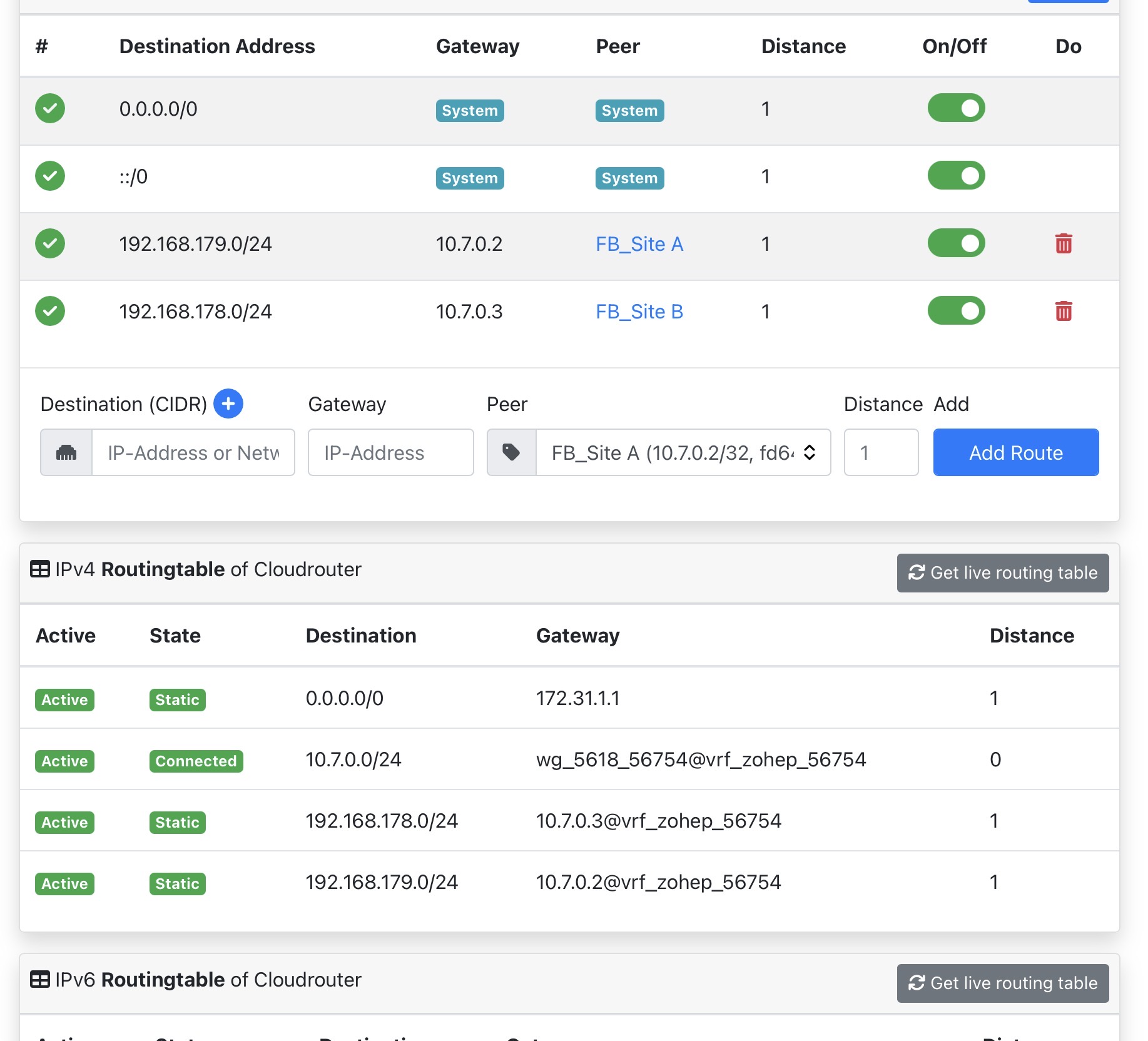
Task: Click the network icon in the destination field
Action: [66, 452]
